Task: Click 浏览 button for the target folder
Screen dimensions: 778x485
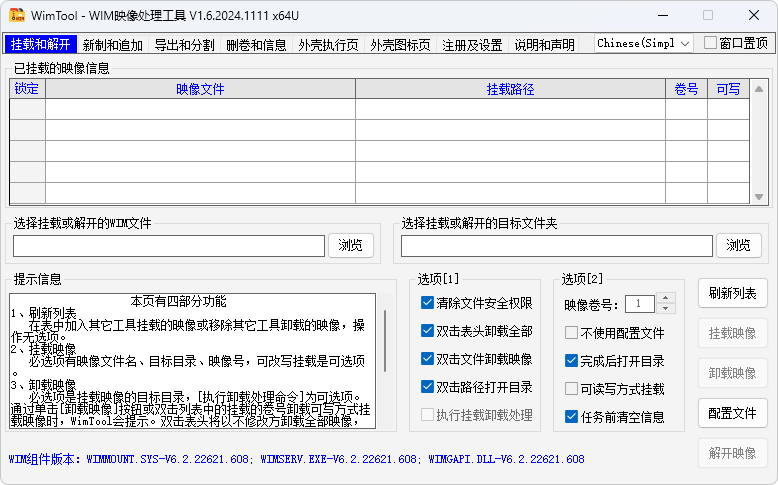Action: tap(739, 245)
